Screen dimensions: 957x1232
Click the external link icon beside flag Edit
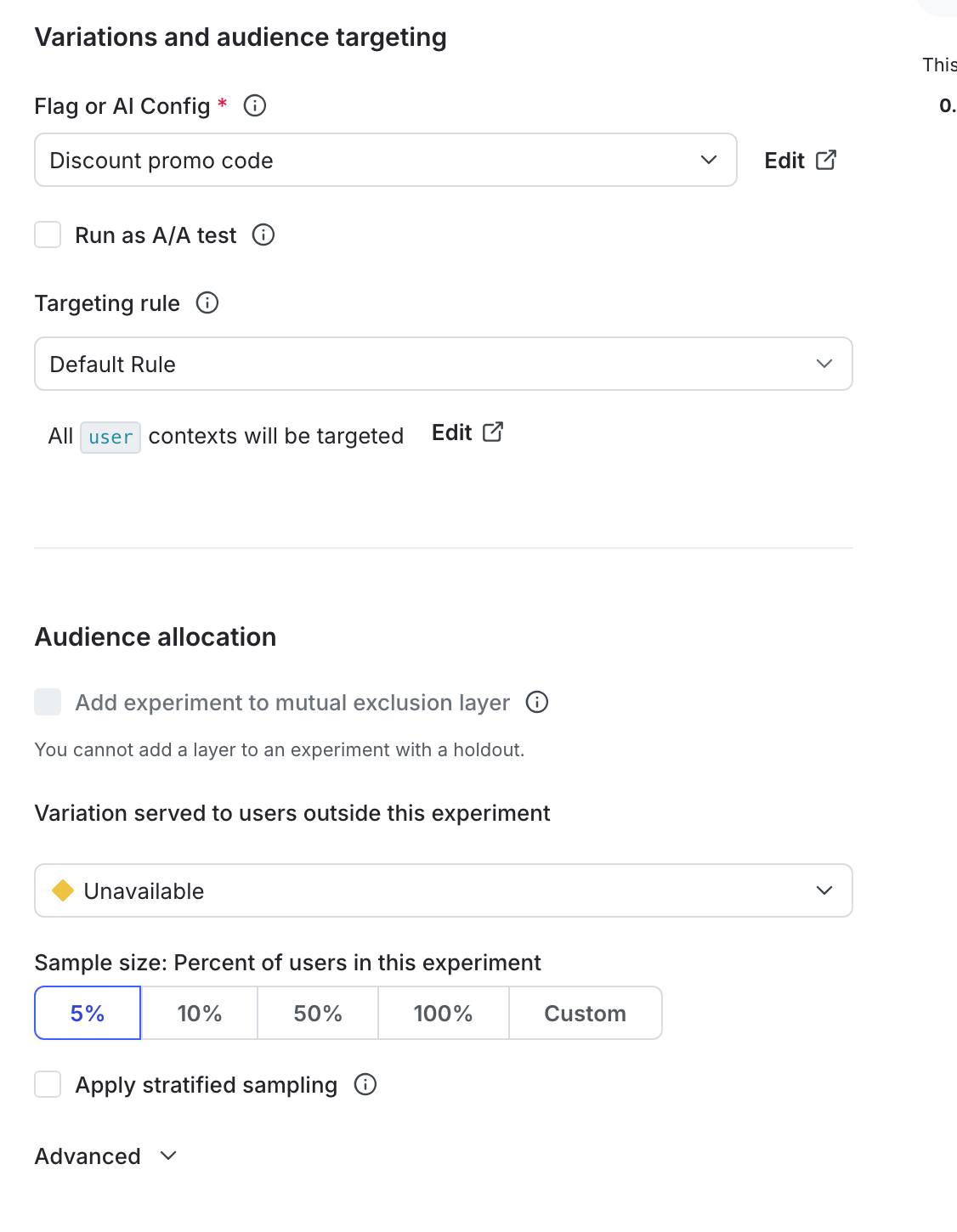tap(826, 160)
